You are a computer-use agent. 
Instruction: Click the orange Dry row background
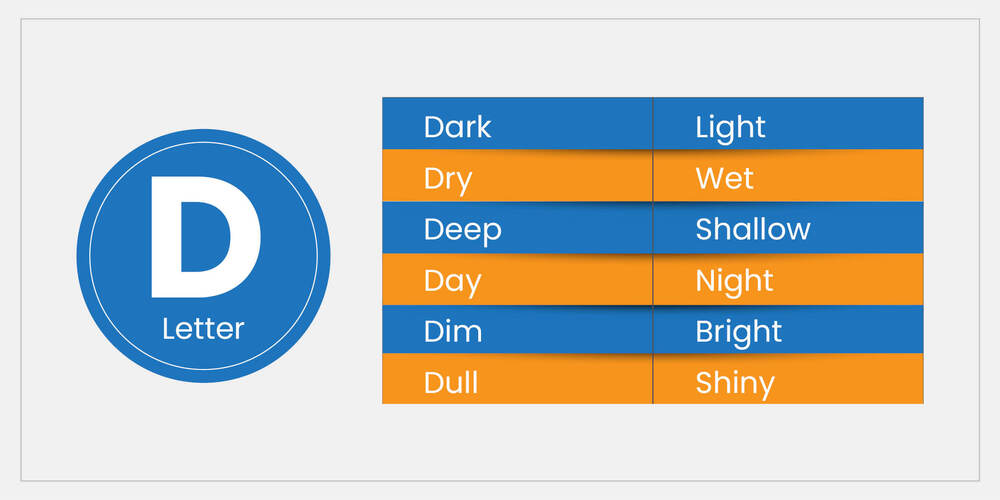580,179
